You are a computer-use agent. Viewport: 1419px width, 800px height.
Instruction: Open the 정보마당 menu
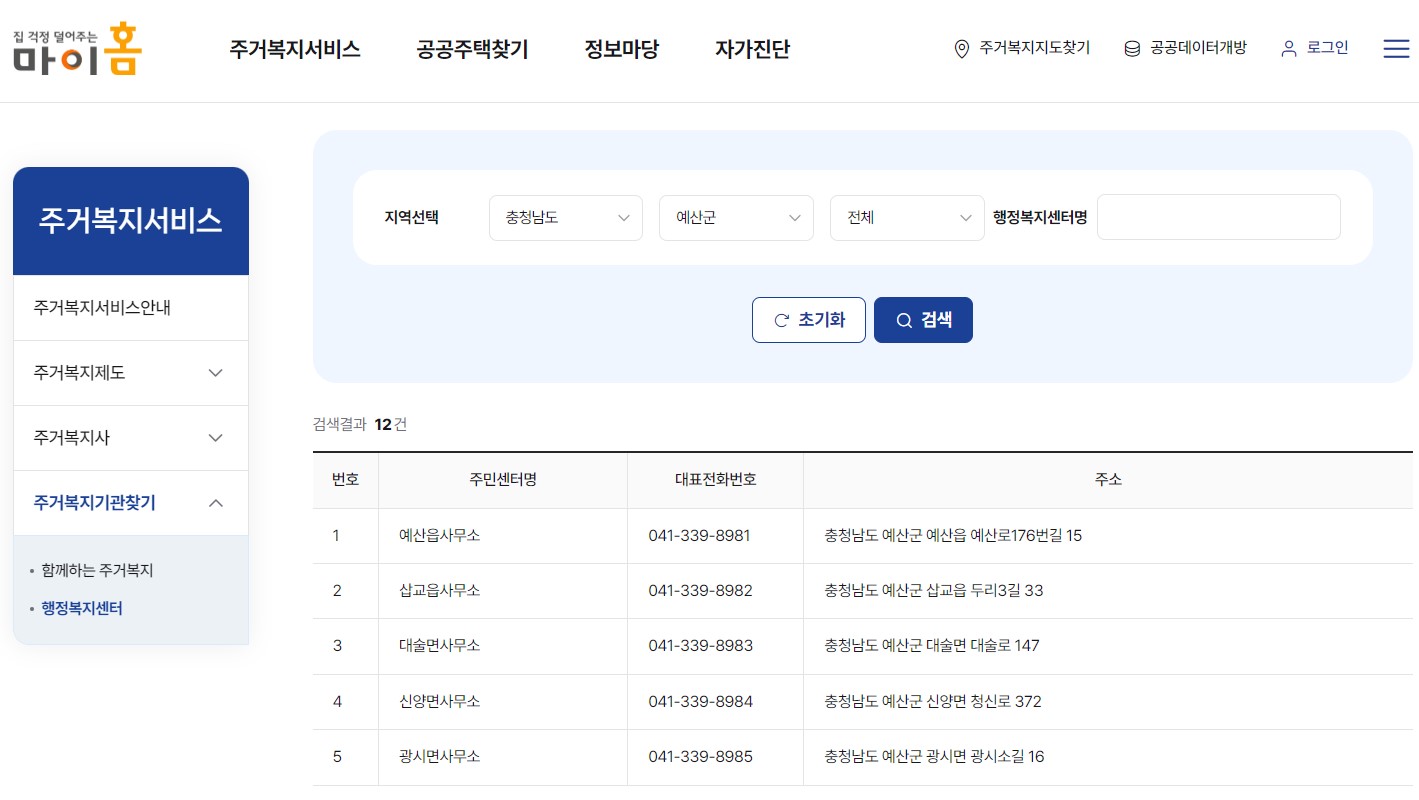(621, 49)
